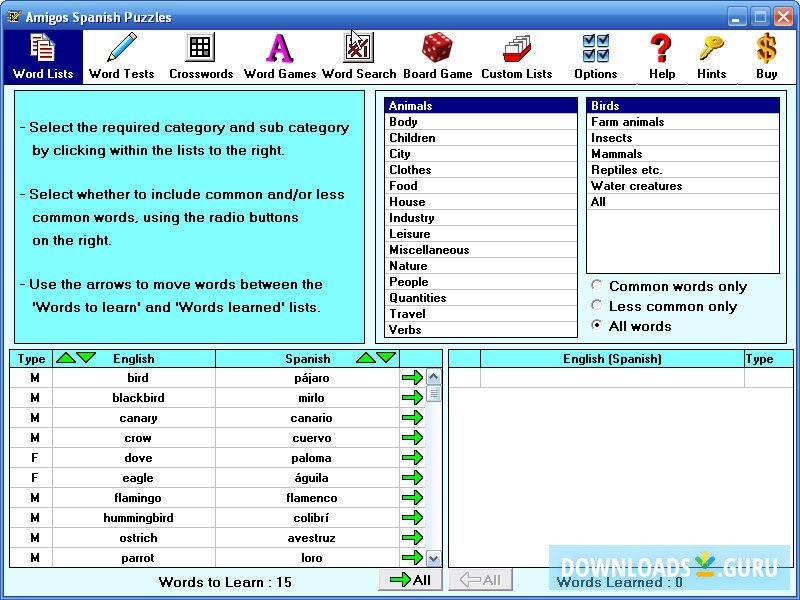Sort English column descending with down triangle
Image resolution: width=800 pixels, height=600 pixels.
86,358
